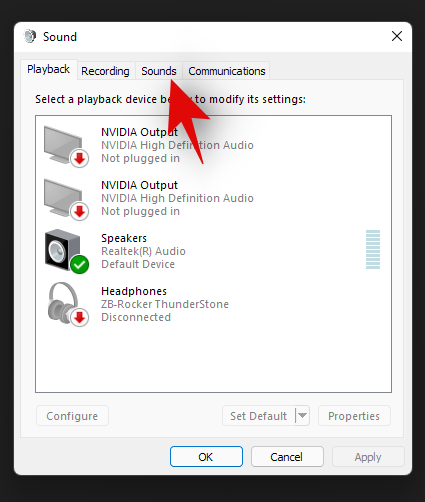
Task: Open the Sounds tab
Action: point(159,71)
